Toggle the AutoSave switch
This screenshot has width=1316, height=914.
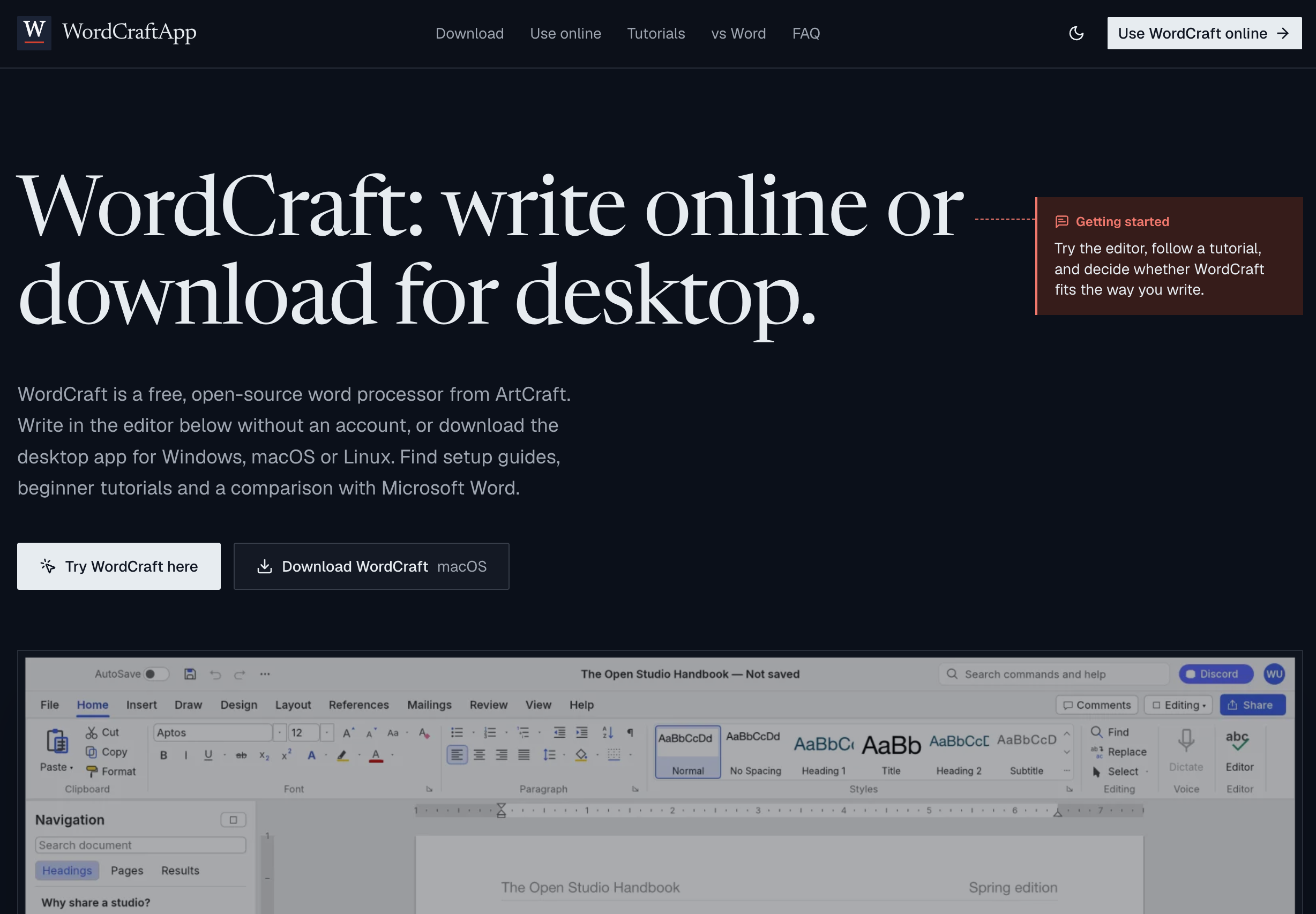(156, 674)
